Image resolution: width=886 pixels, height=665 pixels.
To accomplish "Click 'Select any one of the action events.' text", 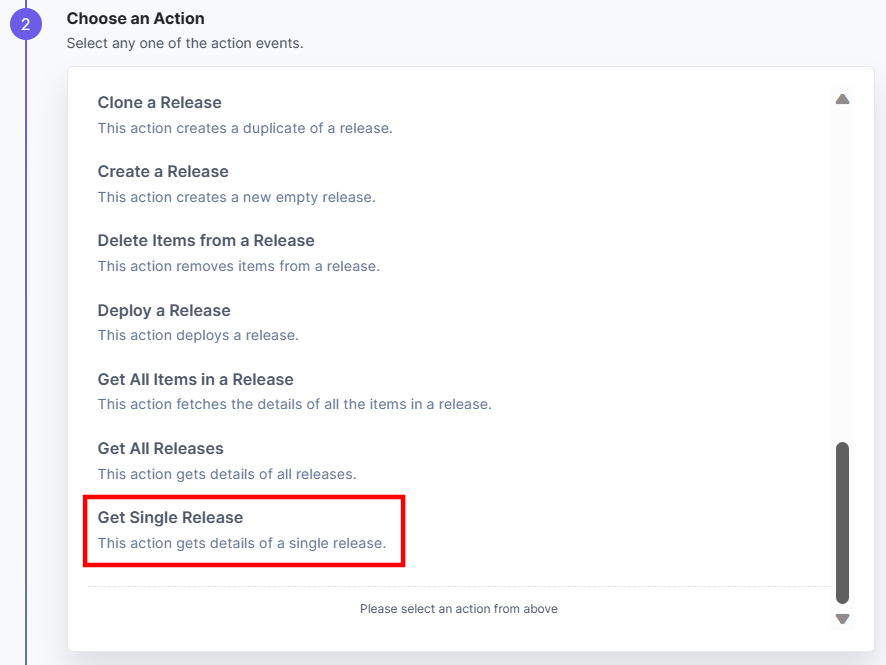I will (185, 44).
